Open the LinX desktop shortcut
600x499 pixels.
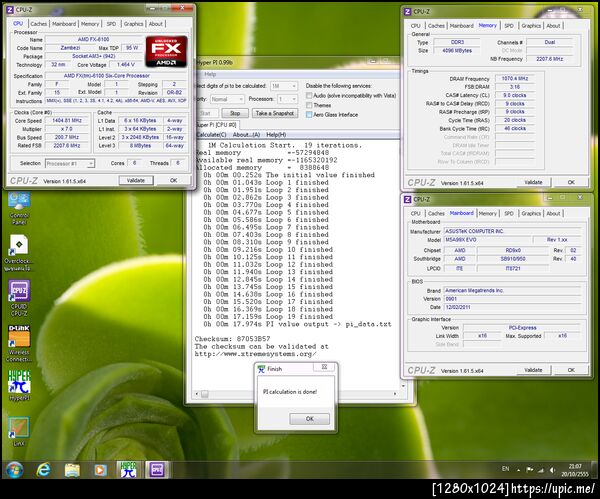pyautogui.click(x=19, y=432)
